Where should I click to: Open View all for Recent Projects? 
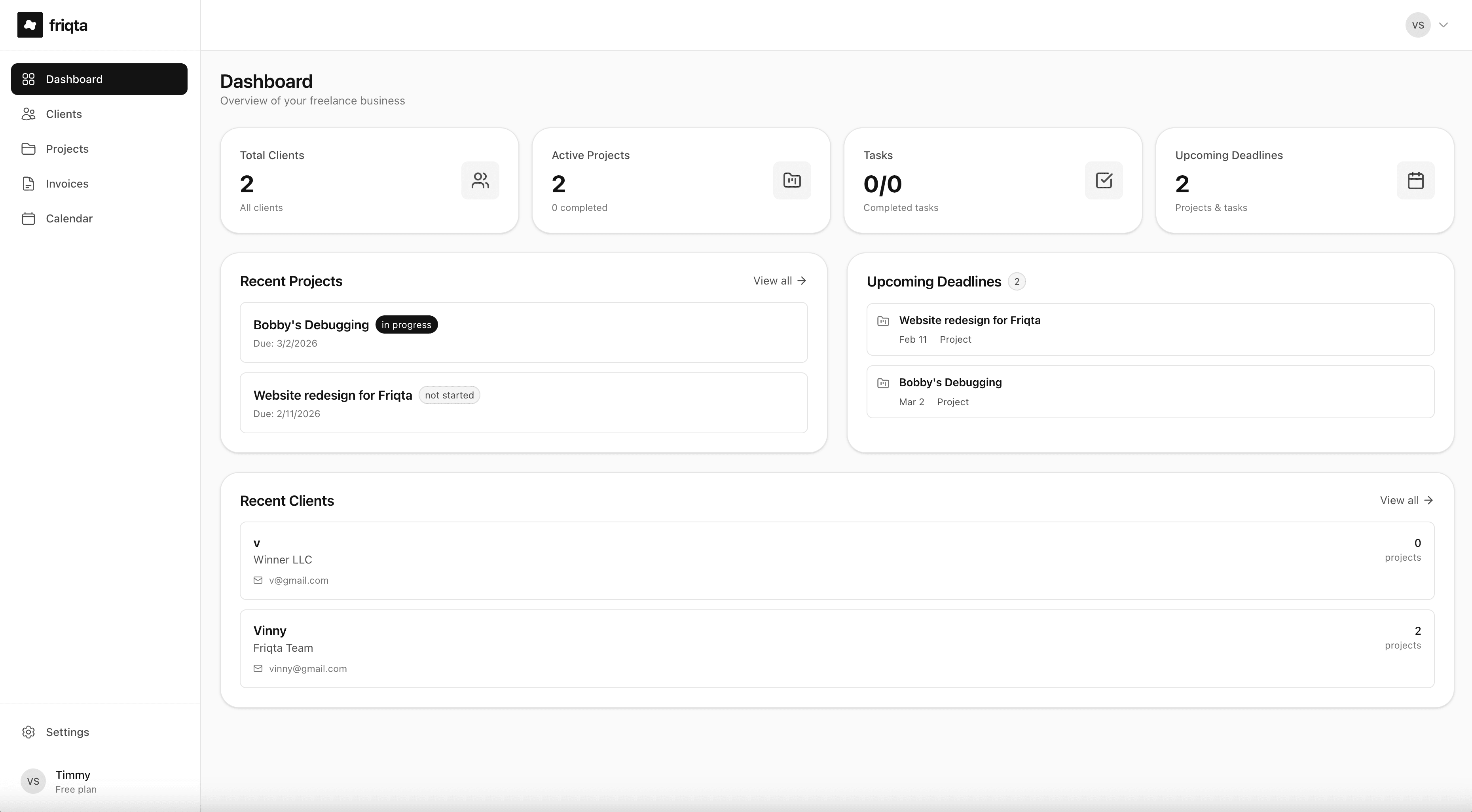780,281
